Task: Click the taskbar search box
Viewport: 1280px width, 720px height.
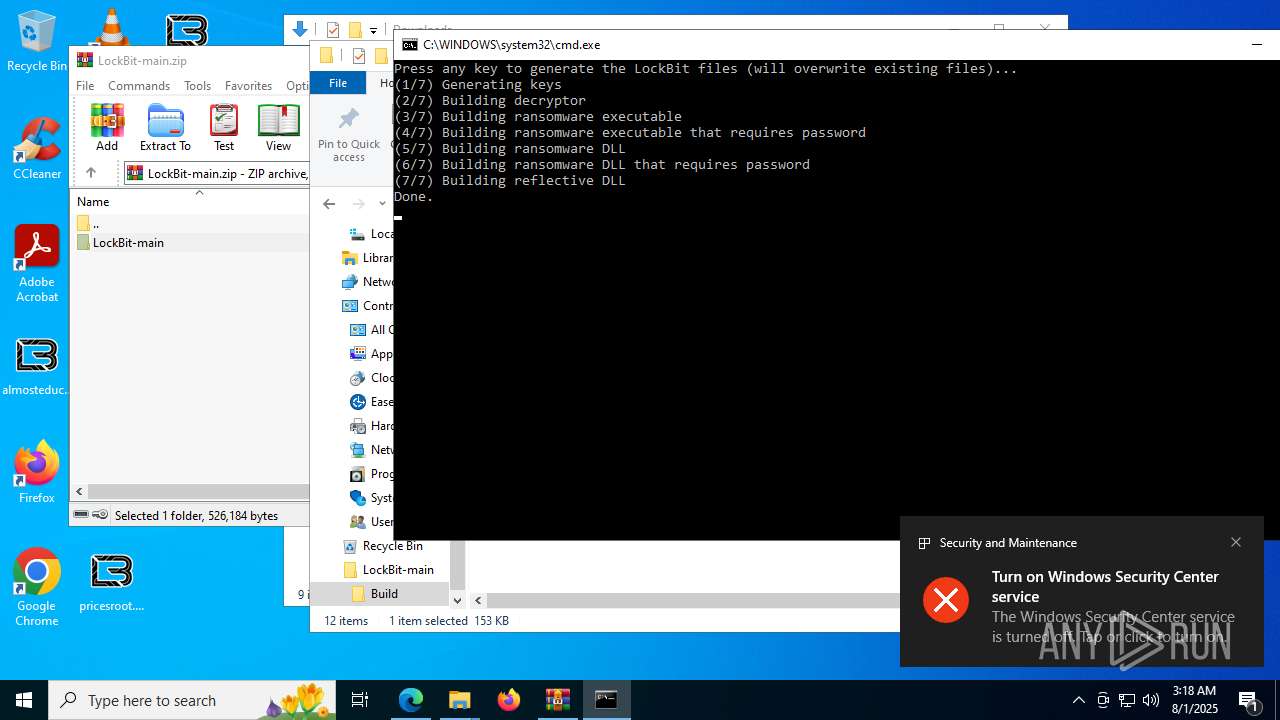Action: 193,700
